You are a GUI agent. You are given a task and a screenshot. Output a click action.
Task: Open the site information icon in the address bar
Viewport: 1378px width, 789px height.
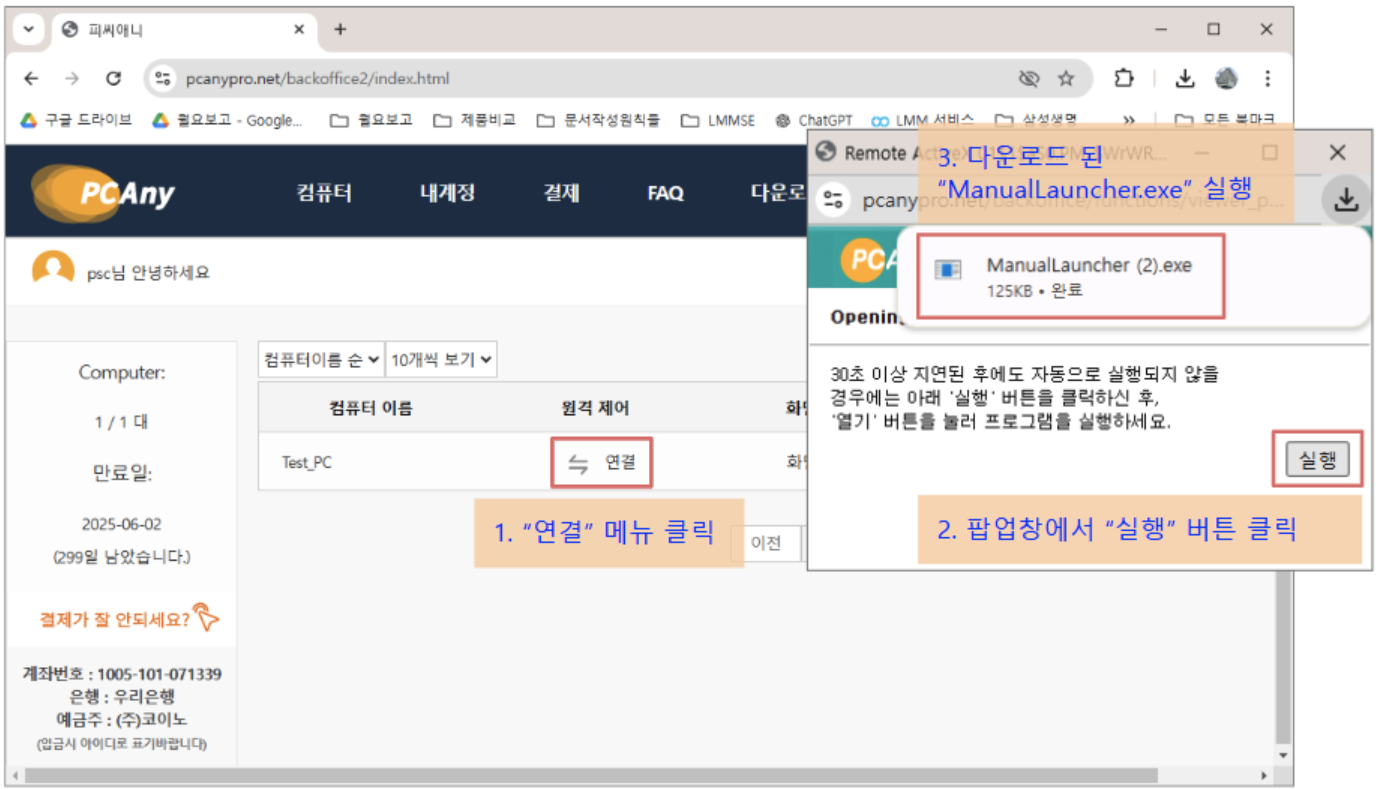164,78
